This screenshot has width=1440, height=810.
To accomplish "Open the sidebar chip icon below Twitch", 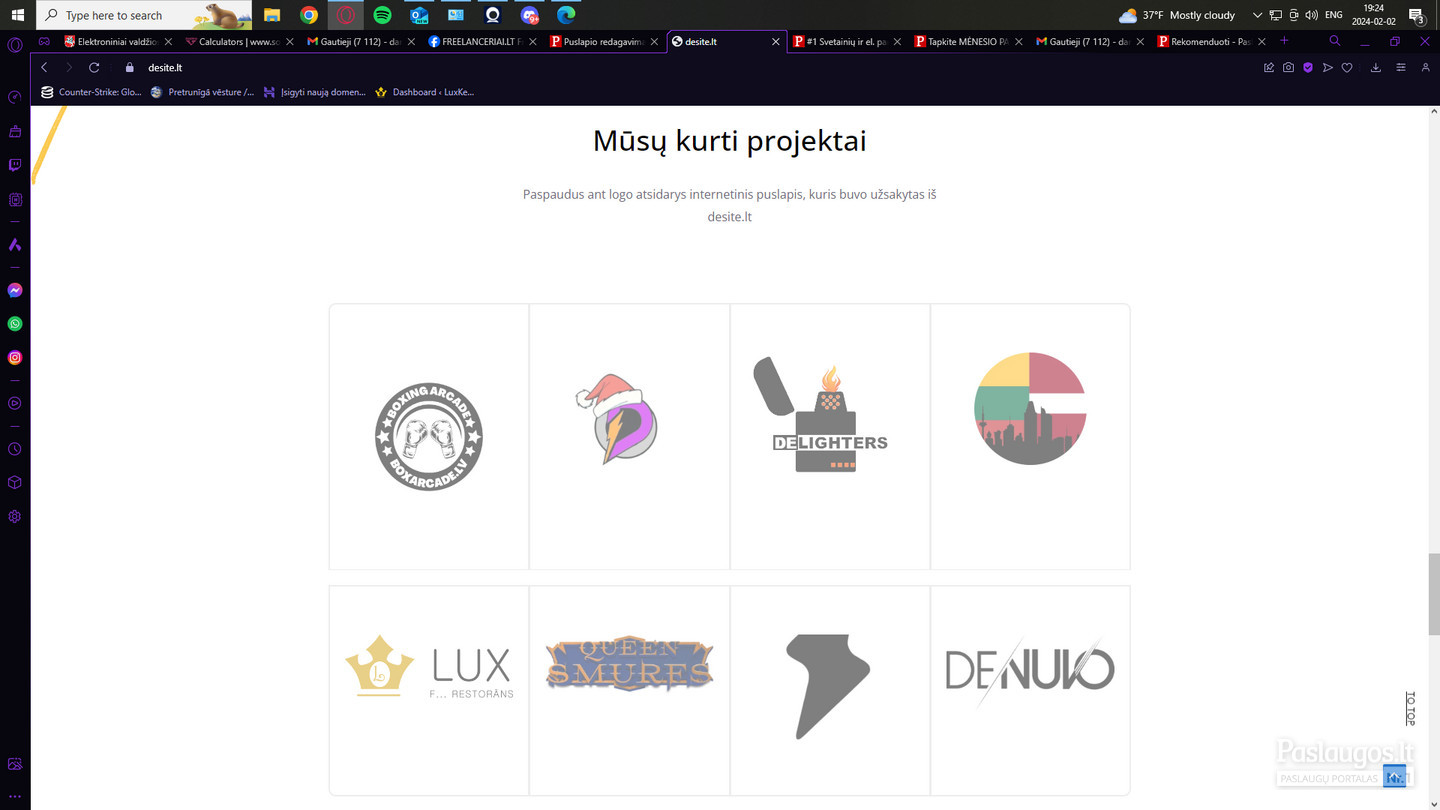I will (x=15, y=200).
